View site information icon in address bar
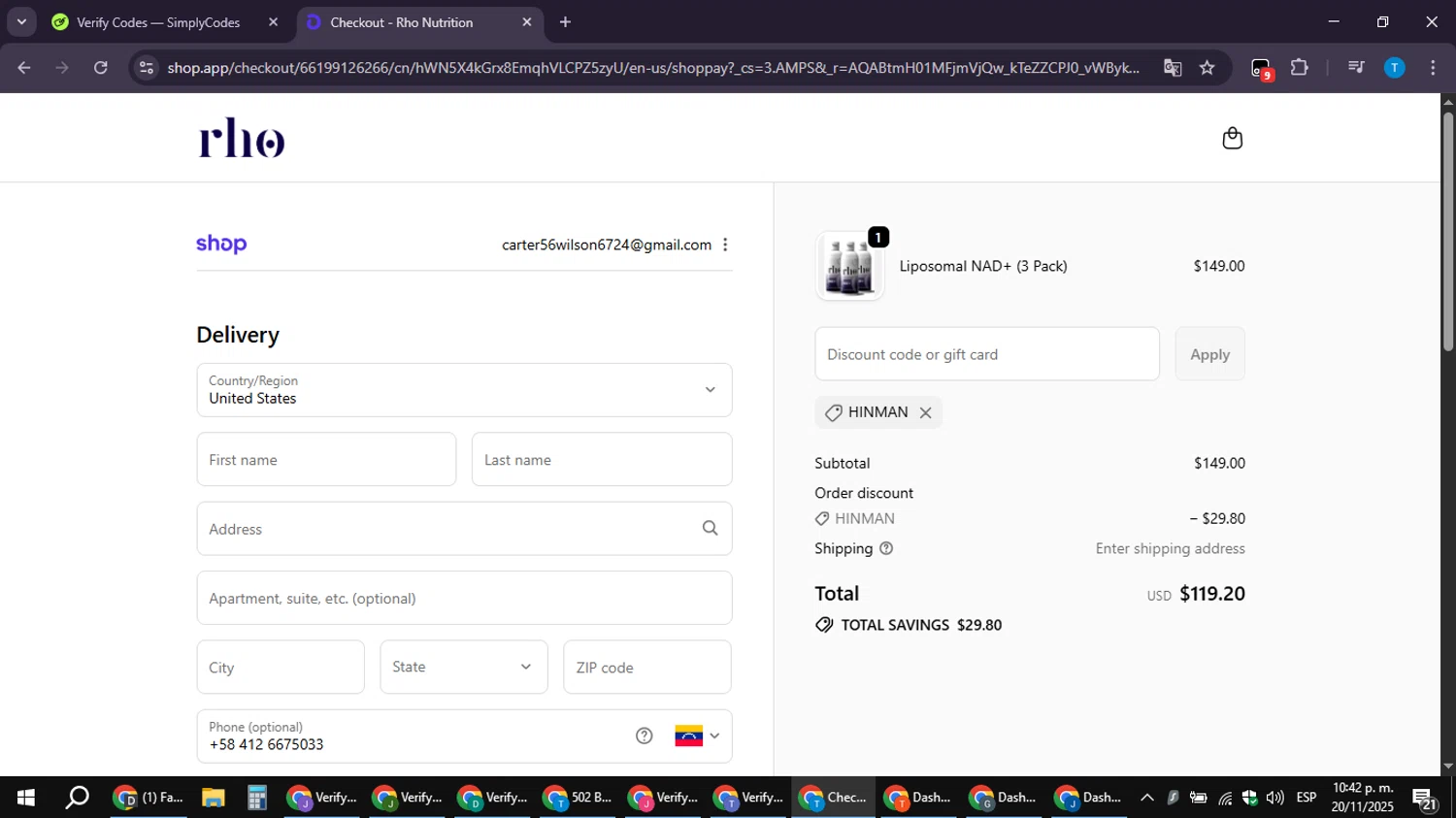Screen dimensions: 1456x818 pos(147,67)
